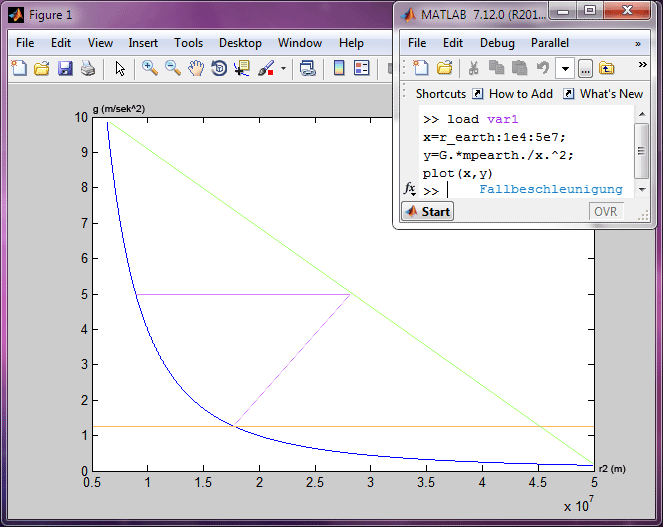Click go up one folder icon
Viewport: 663px width, 527px height.
click(x=606, y=68)
